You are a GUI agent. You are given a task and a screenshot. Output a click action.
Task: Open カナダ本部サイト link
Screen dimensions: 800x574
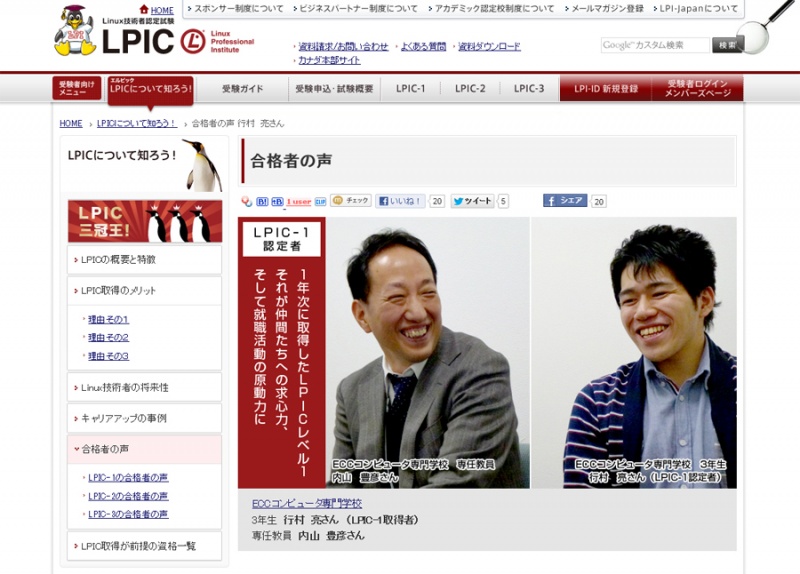coord(329,60)
